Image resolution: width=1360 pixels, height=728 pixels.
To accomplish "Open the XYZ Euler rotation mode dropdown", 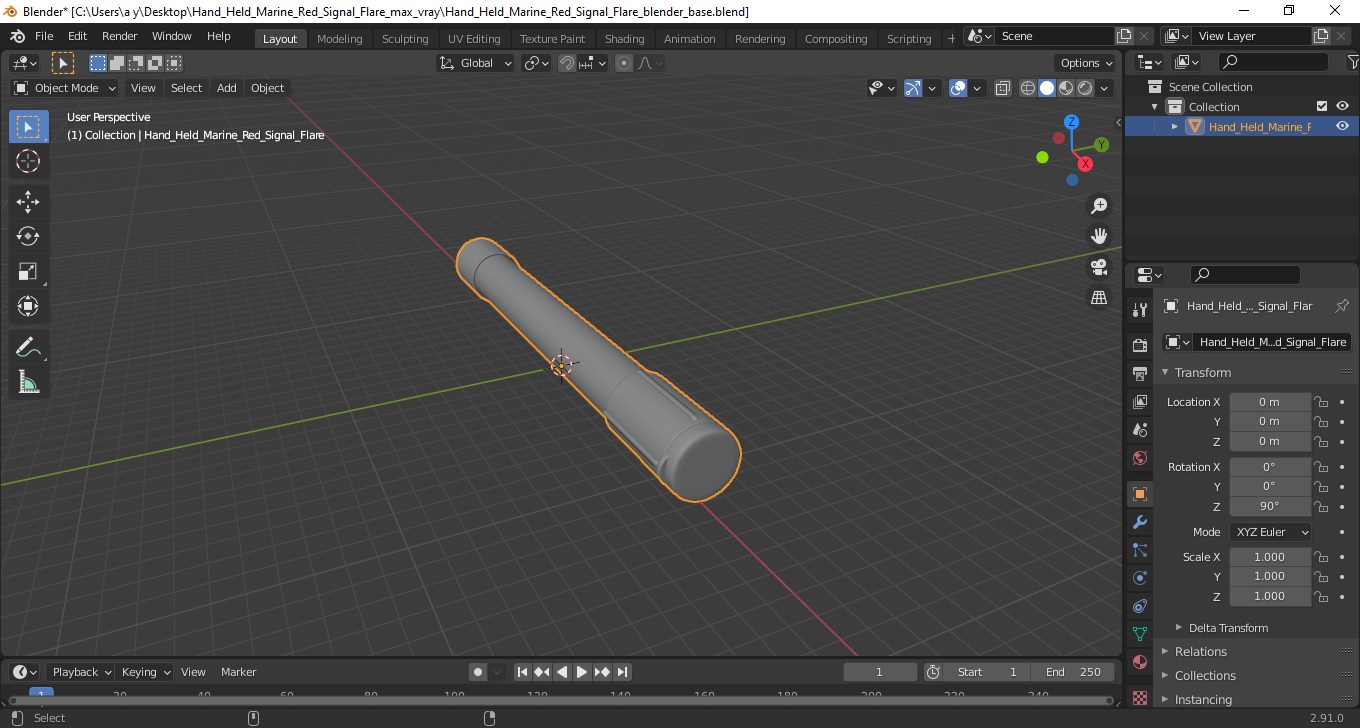I will click(1270, 532).
